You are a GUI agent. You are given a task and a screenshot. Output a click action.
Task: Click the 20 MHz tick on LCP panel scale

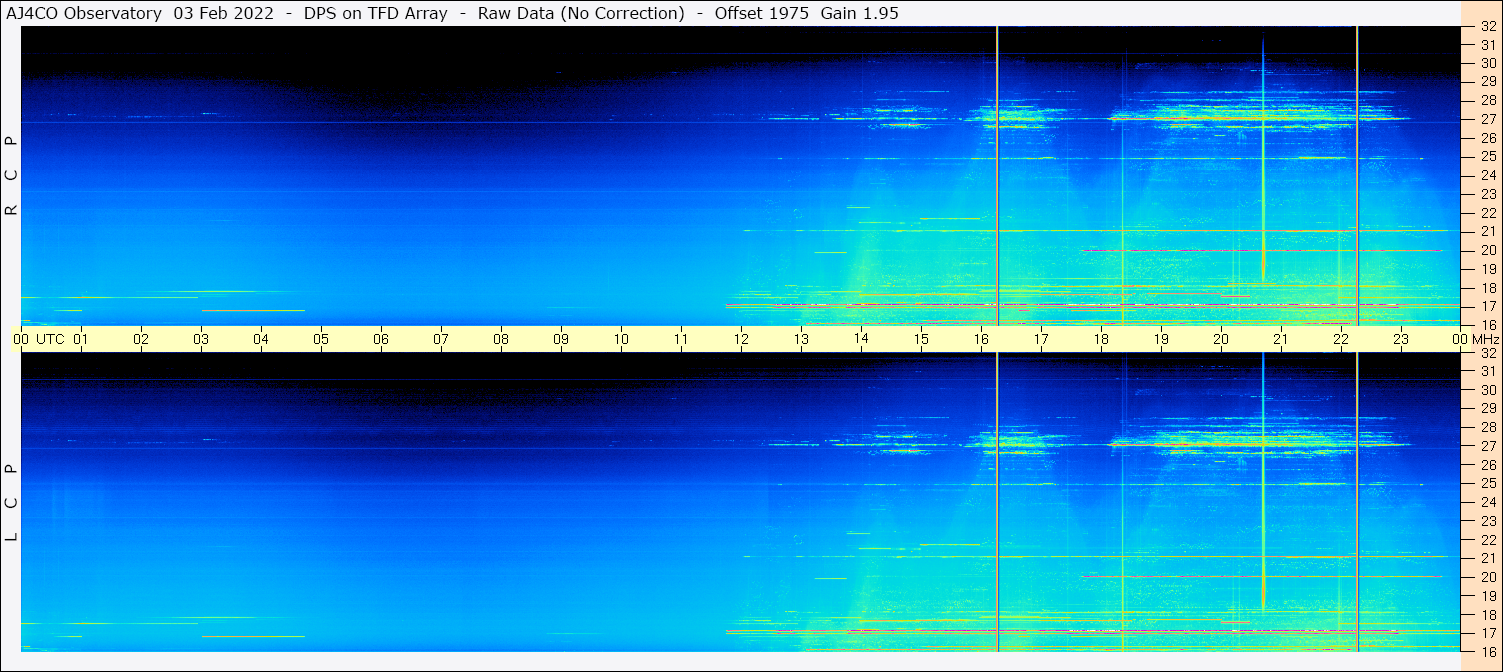tap(1488, 577)
